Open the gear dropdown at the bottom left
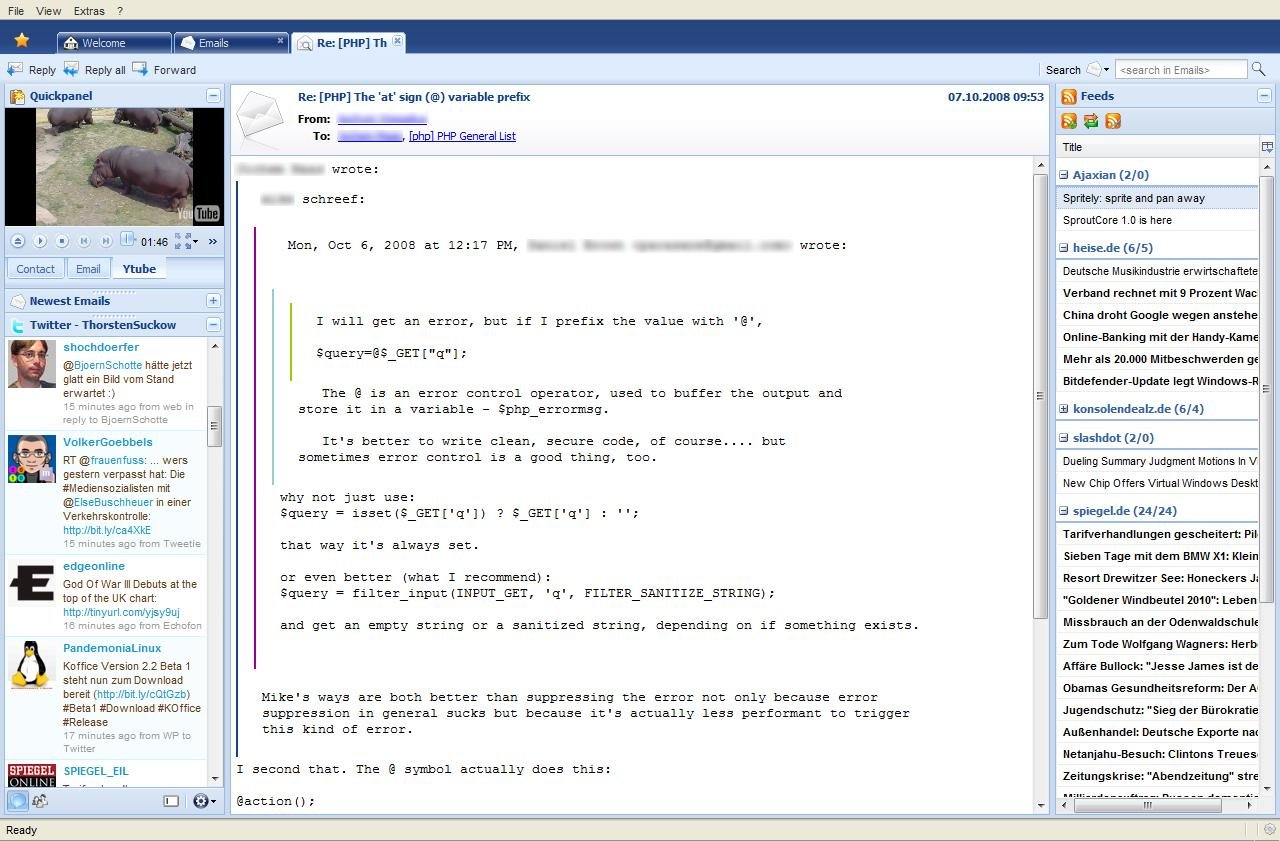This screenshot has height=841, width=1280. pos(202,801)
